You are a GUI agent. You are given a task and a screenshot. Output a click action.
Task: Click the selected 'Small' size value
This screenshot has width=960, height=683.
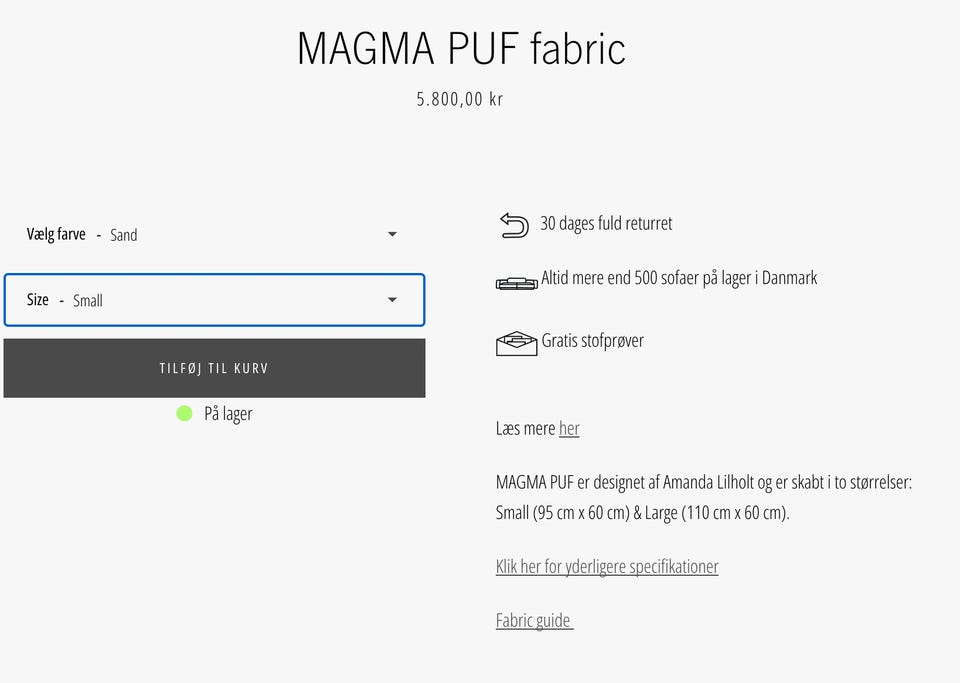(x=88, y=301)
